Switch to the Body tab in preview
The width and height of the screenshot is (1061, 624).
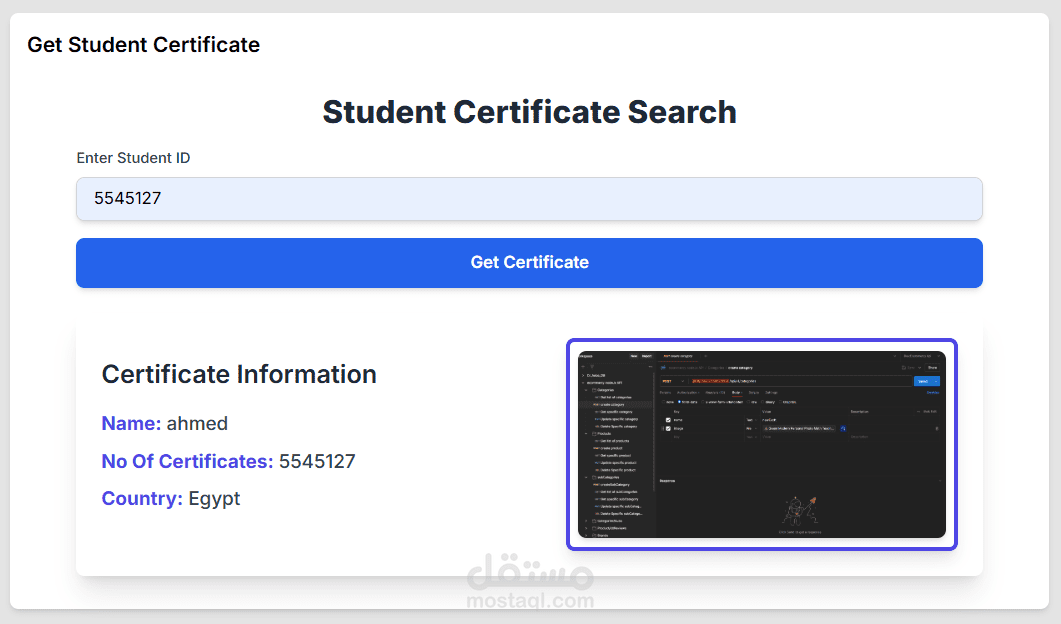point(736,393)
